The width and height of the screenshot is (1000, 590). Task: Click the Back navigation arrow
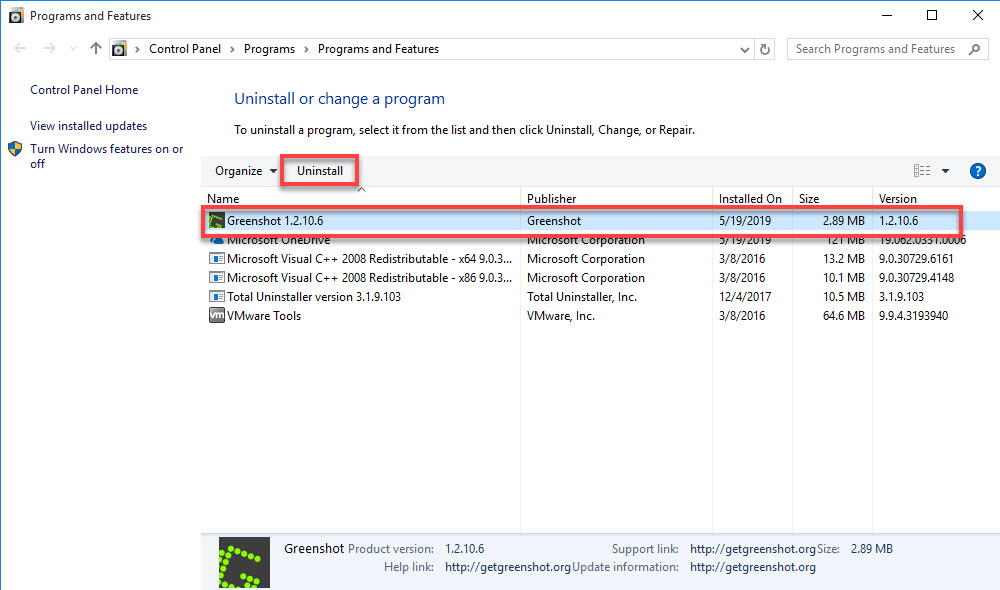pos(20,48)
